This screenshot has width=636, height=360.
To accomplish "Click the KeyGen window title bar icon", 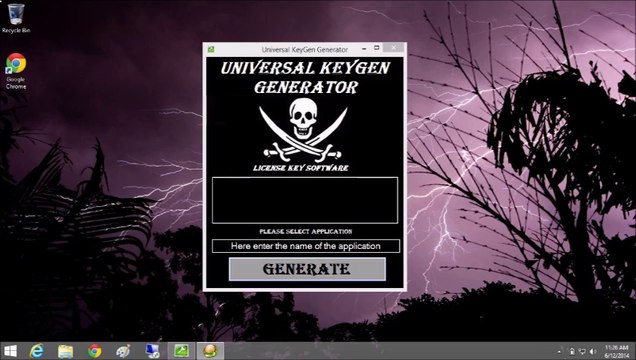I will (x=211, y=49).
